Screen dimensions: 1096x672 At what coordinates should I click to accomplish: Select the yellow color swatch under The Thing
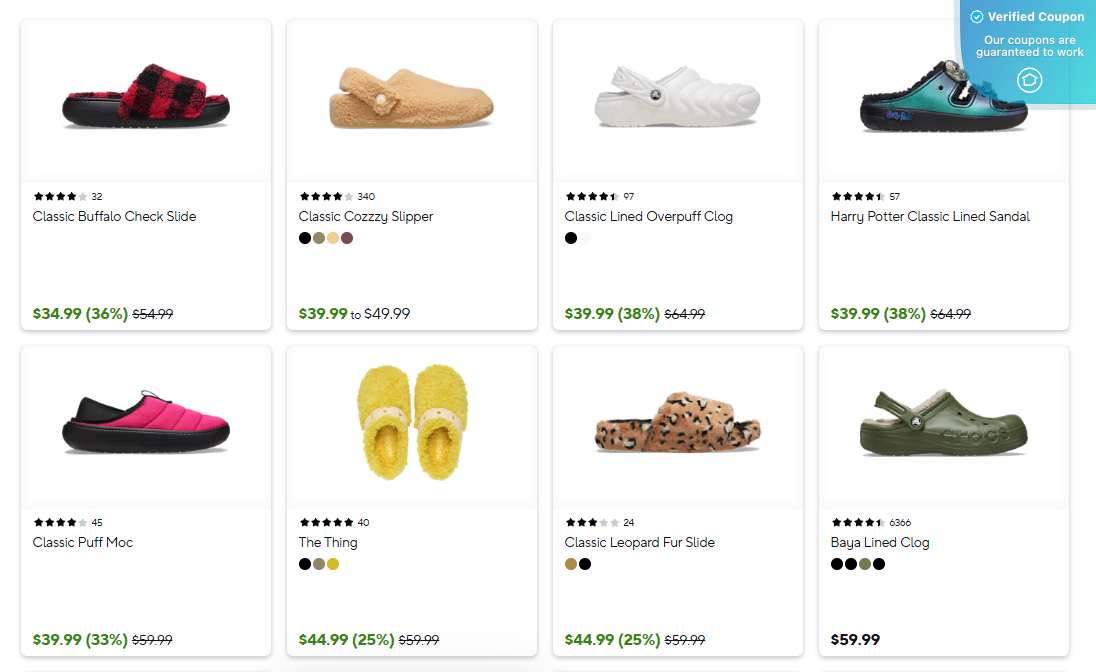coord(332,564)
